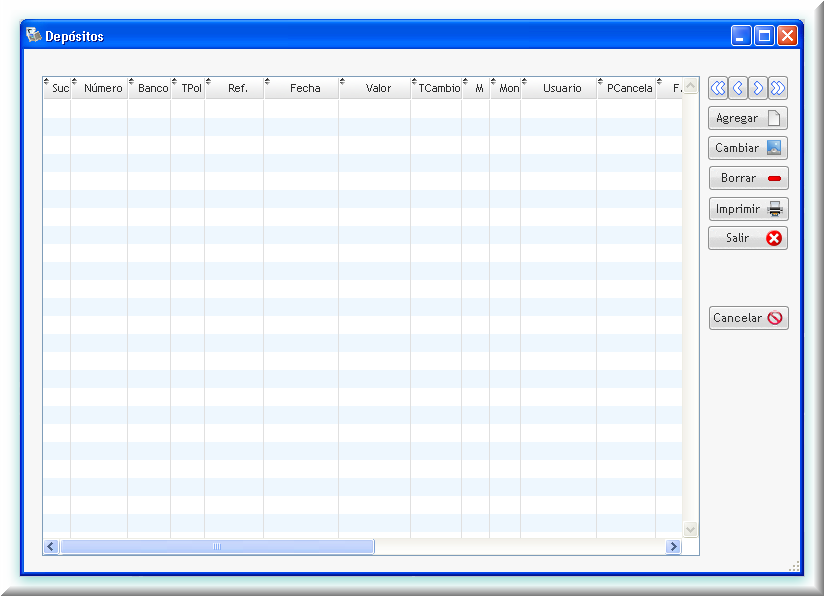Click the M column header
This screenshot has width=824, height=596.
476,88
